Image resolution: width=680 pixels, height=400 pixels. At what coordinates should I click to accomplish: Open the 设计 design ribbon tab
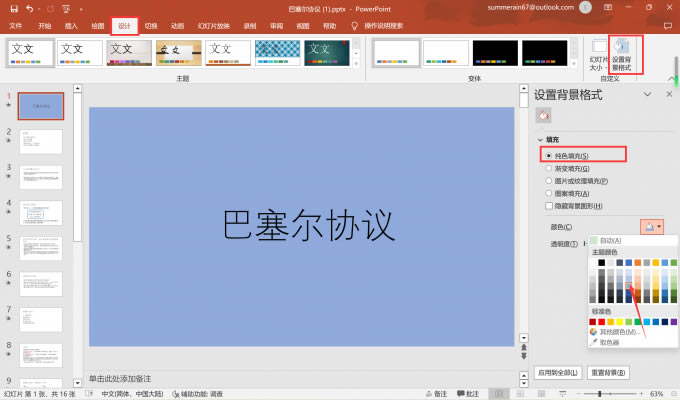[123, 25]
